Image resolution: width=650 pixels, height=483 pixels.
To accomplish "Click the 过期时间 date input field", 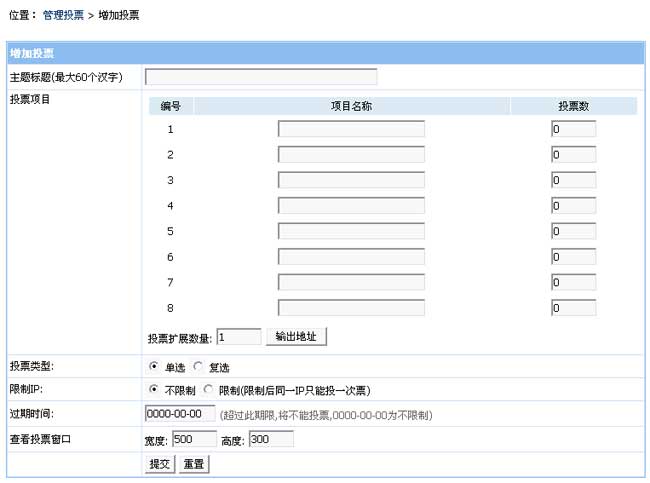I will [x=179, y=414].
